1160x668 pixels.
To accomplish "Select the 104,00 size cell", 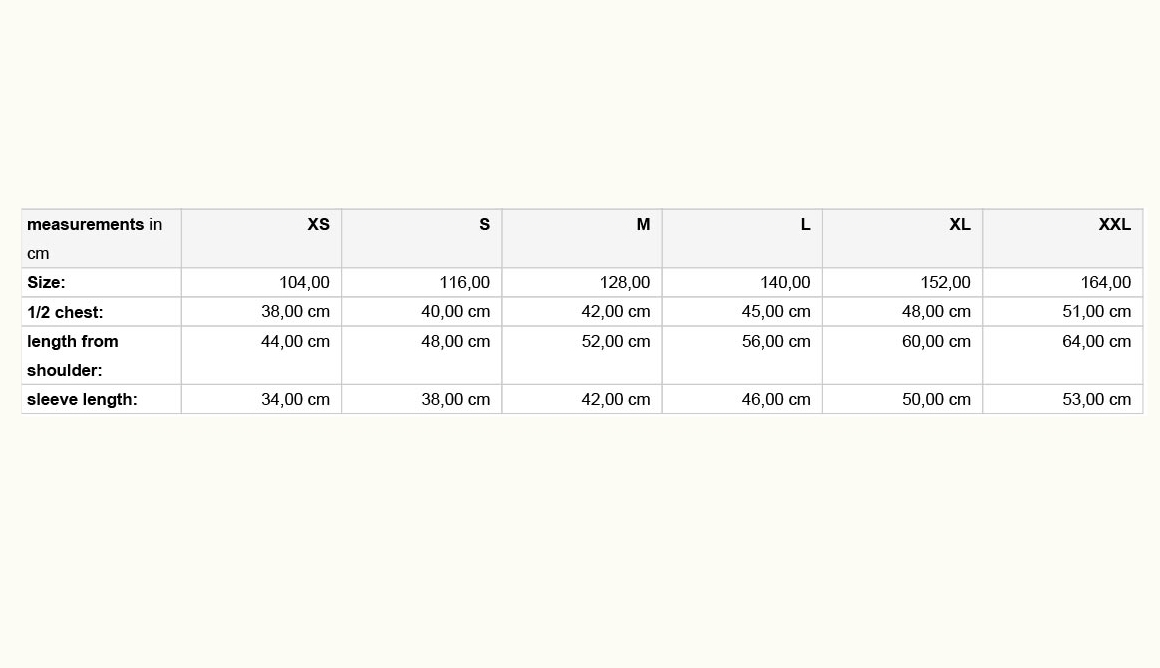I will click(x=261, y=283).
